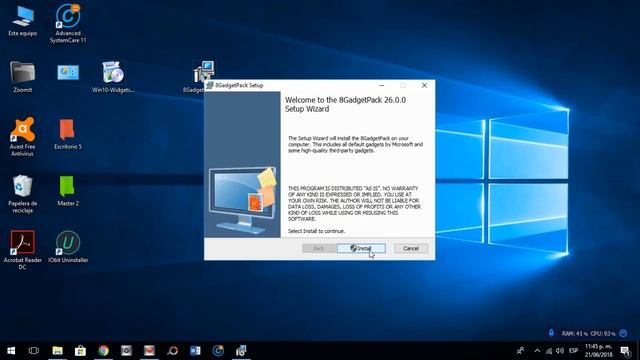Select the Master 2 desktop icon
Image resolution: width=640 pixels, height=360 pixels.
pyautogui.click(x=68, y=191)
